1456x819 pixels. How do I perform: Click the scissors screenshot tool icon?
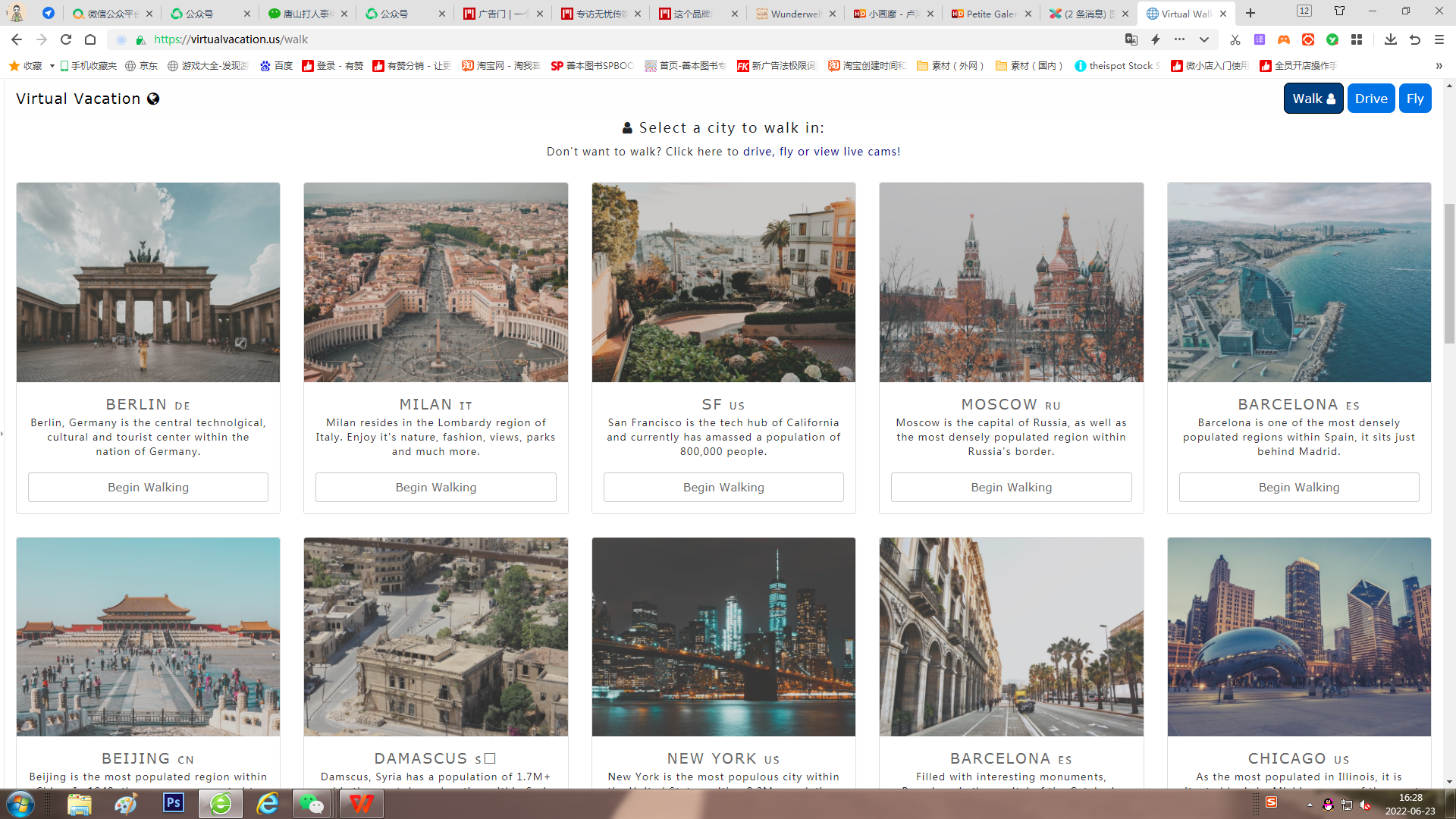(x=1235, y=39)
